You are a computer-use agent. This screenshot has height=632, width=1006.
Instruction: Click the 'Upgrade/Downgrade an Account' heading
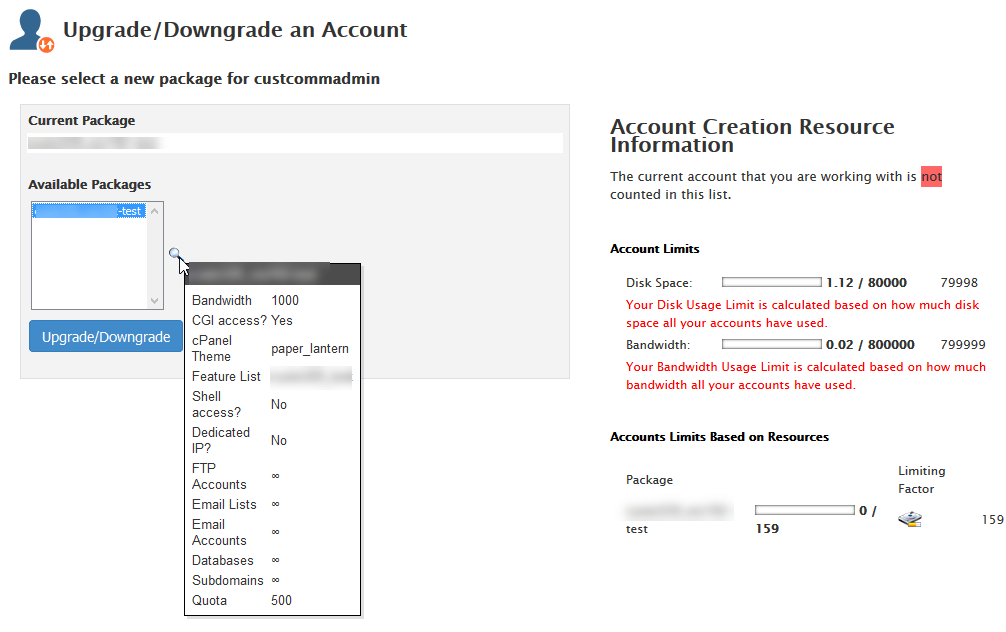235,29
